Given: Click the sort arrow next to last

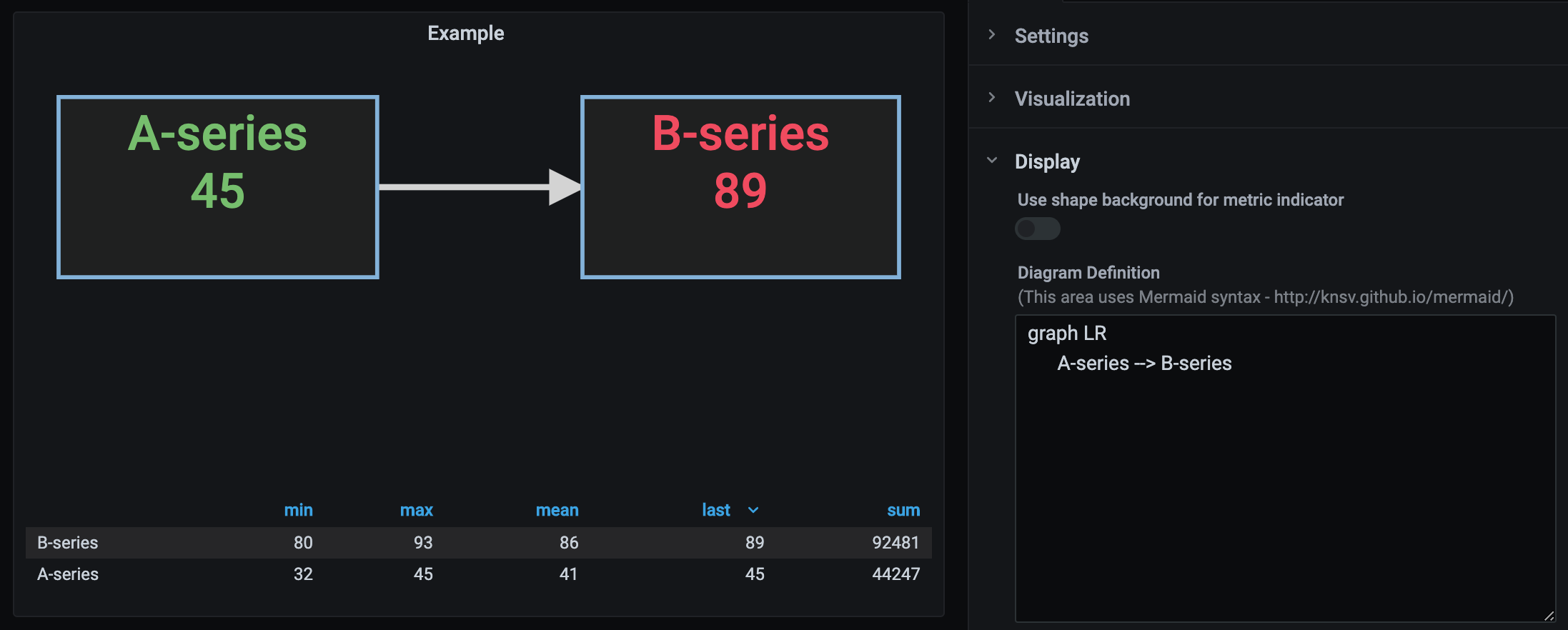Looking at the screenshot, I should pyautogui.click(x=753, y=510).
